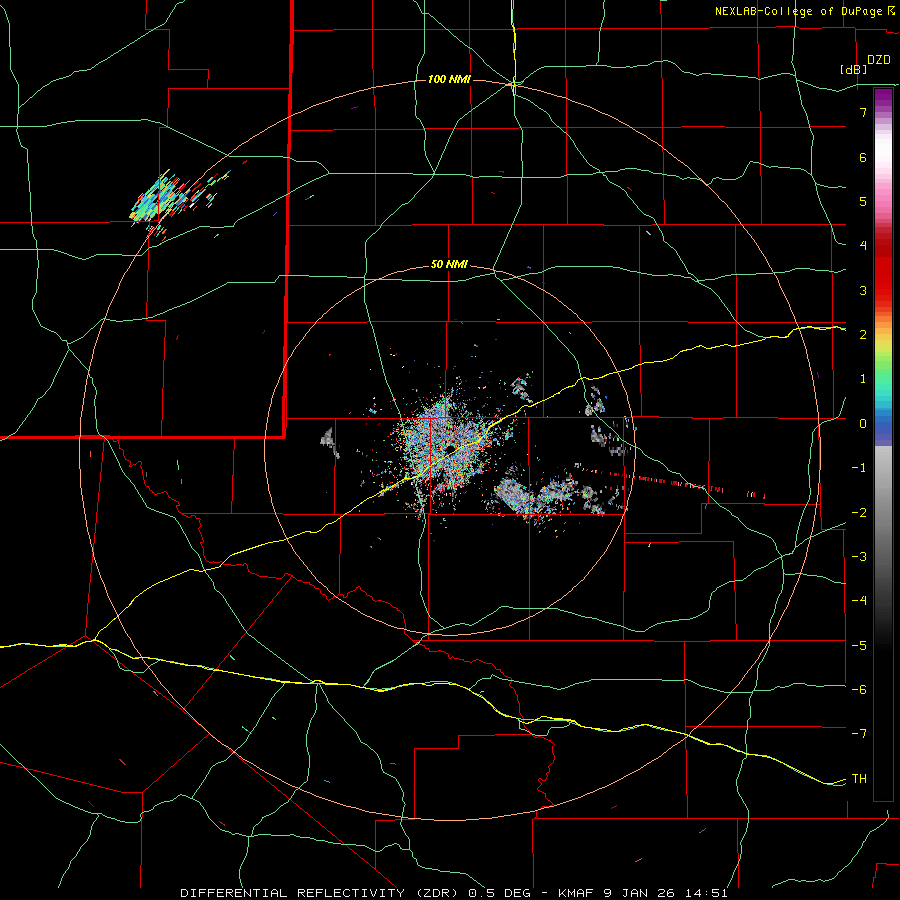Image resolution: width=900 pixels, height=900 pixels.
Task: Click the 0 tick label on the scale
Action: (863, 424)
